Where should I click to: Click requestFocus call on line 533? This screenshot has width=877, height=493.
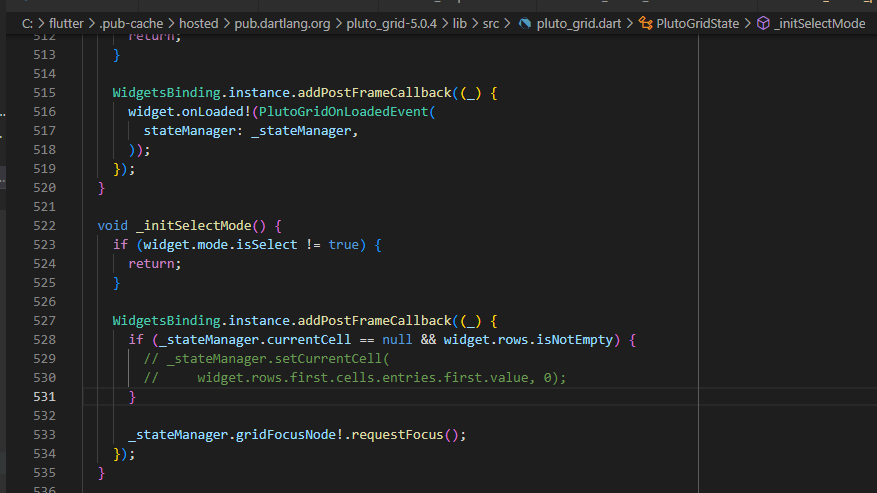tap(397, 435)
